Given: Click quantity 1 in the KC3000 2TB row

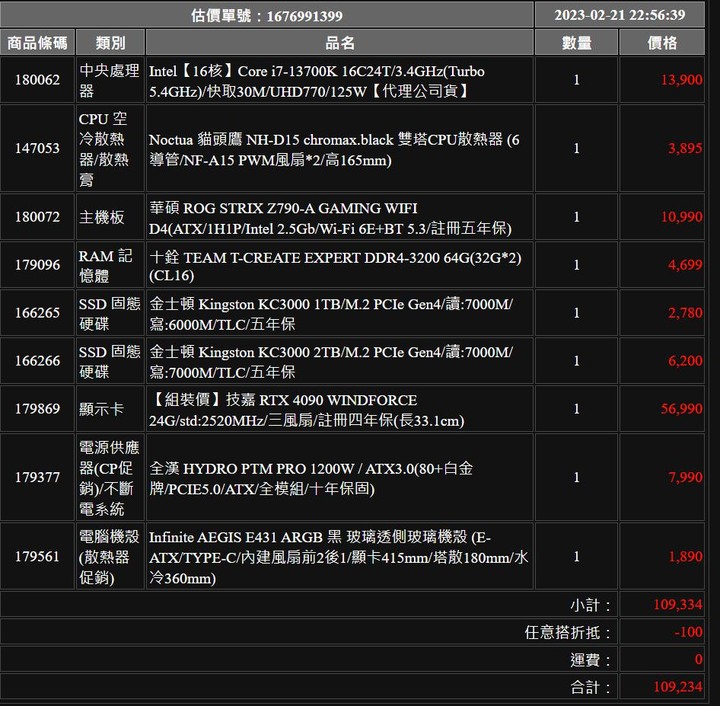Looking at the screenshot, I should pyautogui.click(x=576, y=361).
